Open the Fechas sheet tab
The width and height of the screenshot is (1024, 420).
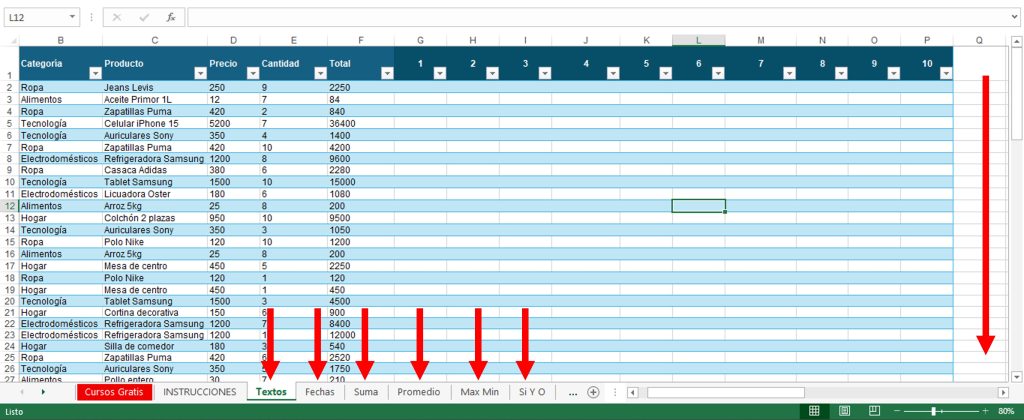320,392
